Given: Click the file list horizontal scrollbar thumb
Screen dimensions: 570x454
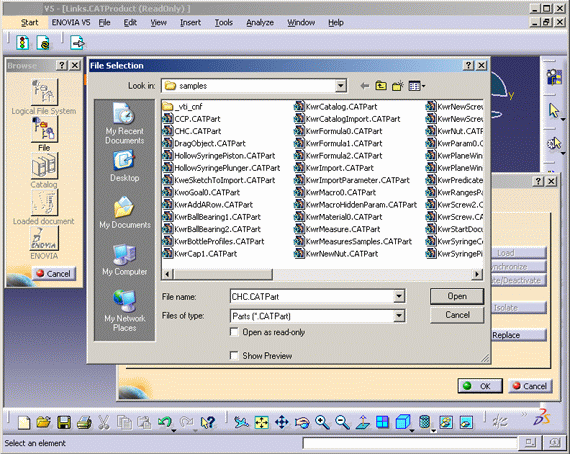Looking at the screenshot, I should pyautogui.click(x=223, y=274).
